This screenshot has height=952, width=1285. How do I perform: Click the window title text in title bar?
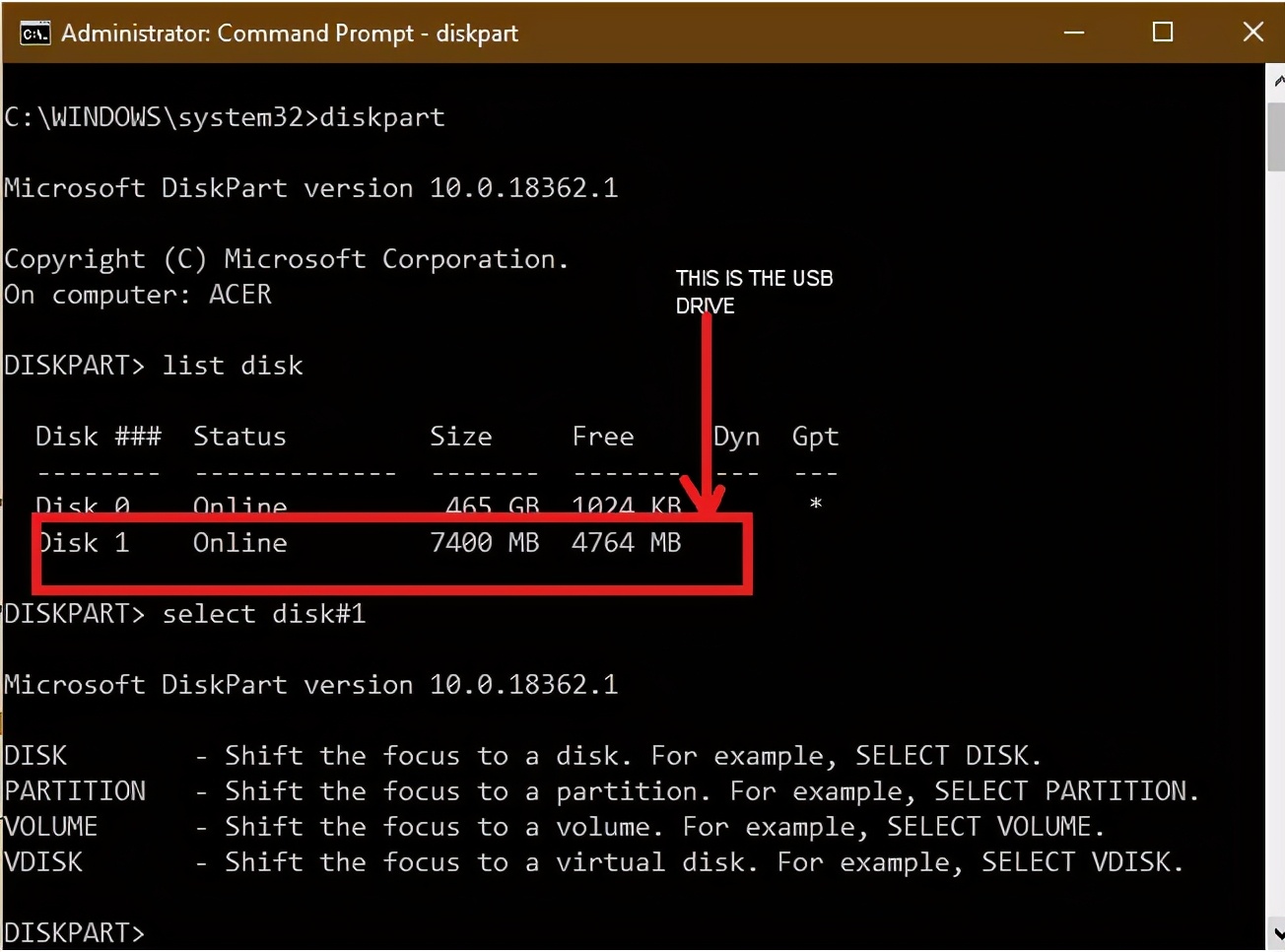point(290,34)
